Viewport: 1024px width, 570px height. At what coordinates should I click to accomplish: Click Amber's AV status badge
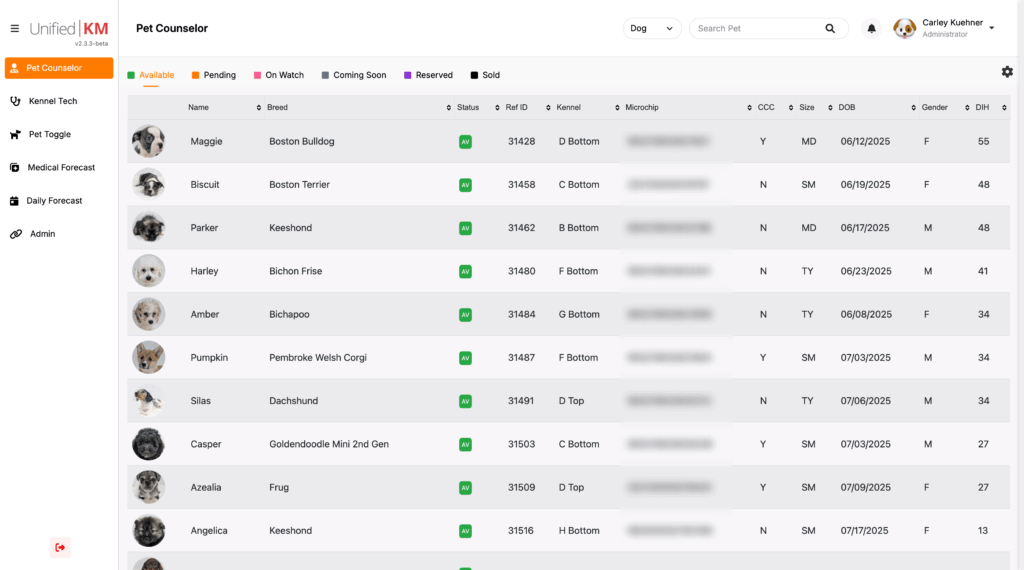coord(465,315)
